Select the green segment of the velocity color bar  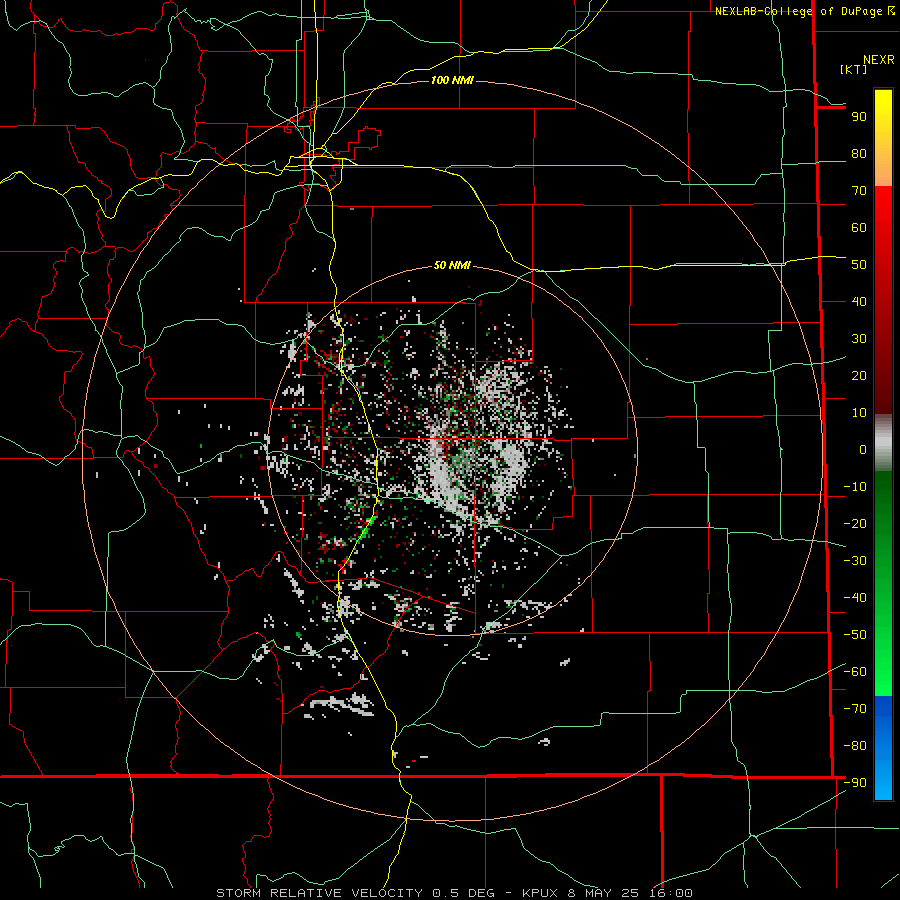click(x=883, y=583)
